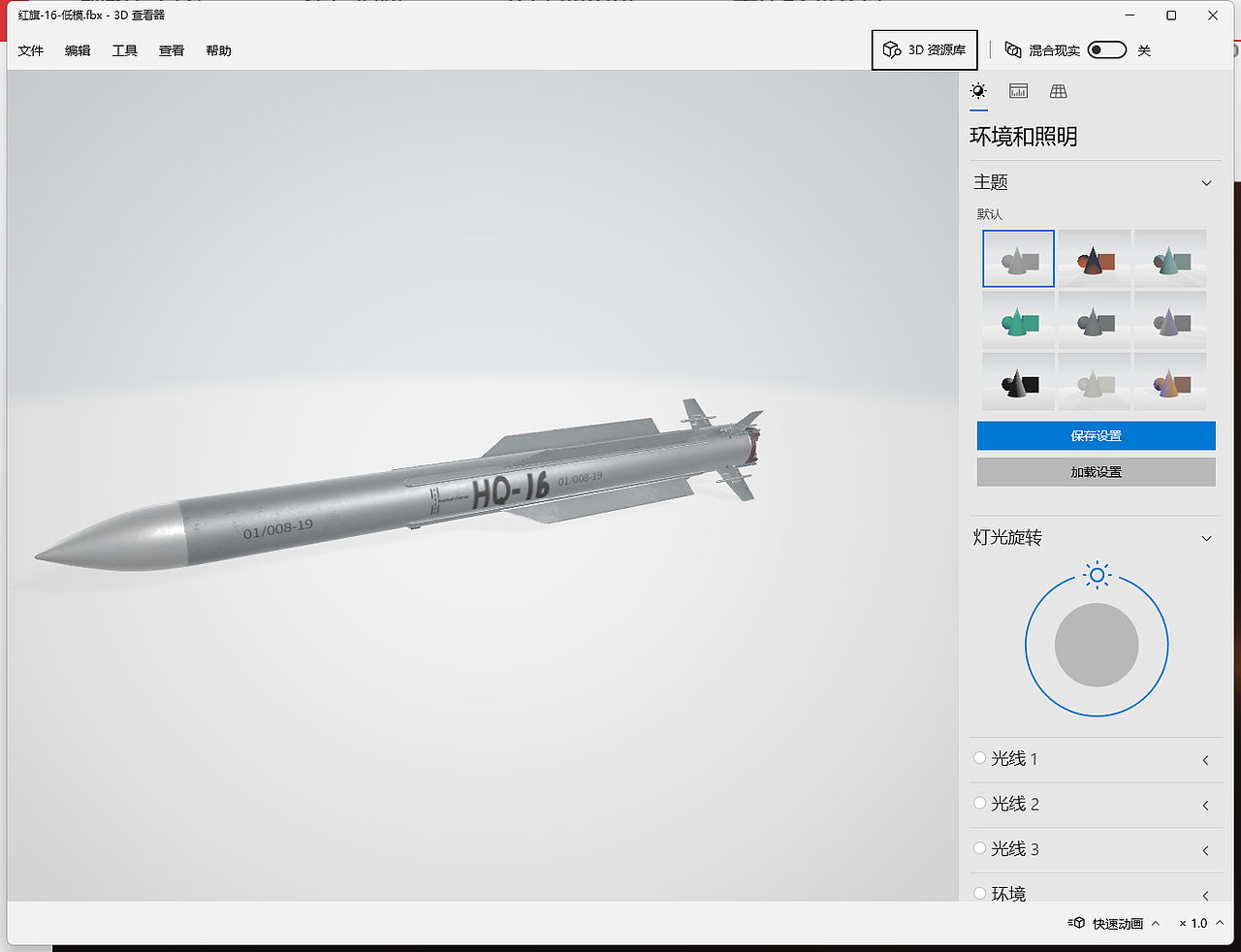
Task: Click the sun handle on the light rotation dial
Action: point(1097,575)
